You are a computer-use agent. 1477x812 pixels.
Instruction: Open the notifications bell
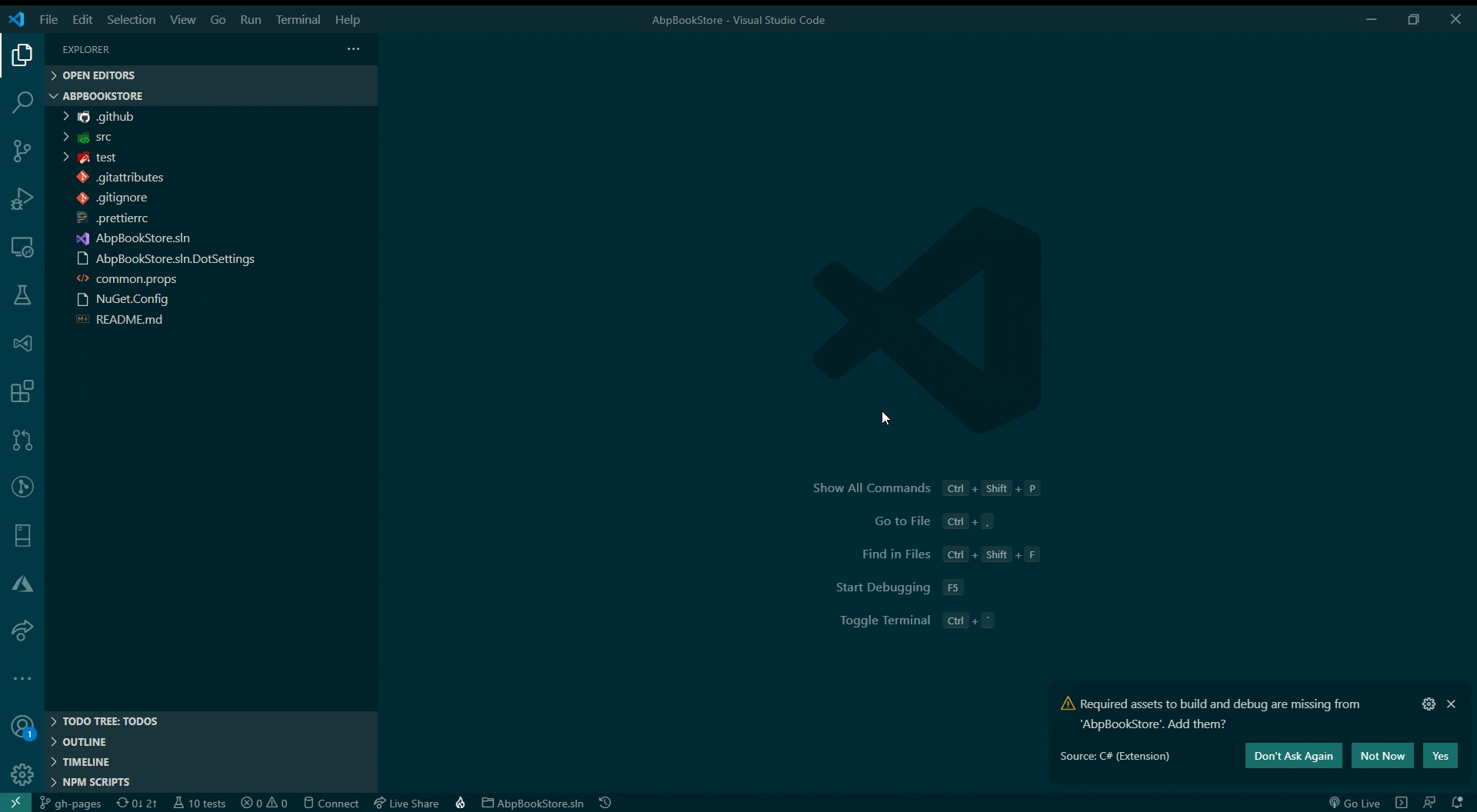(1457, 803)
